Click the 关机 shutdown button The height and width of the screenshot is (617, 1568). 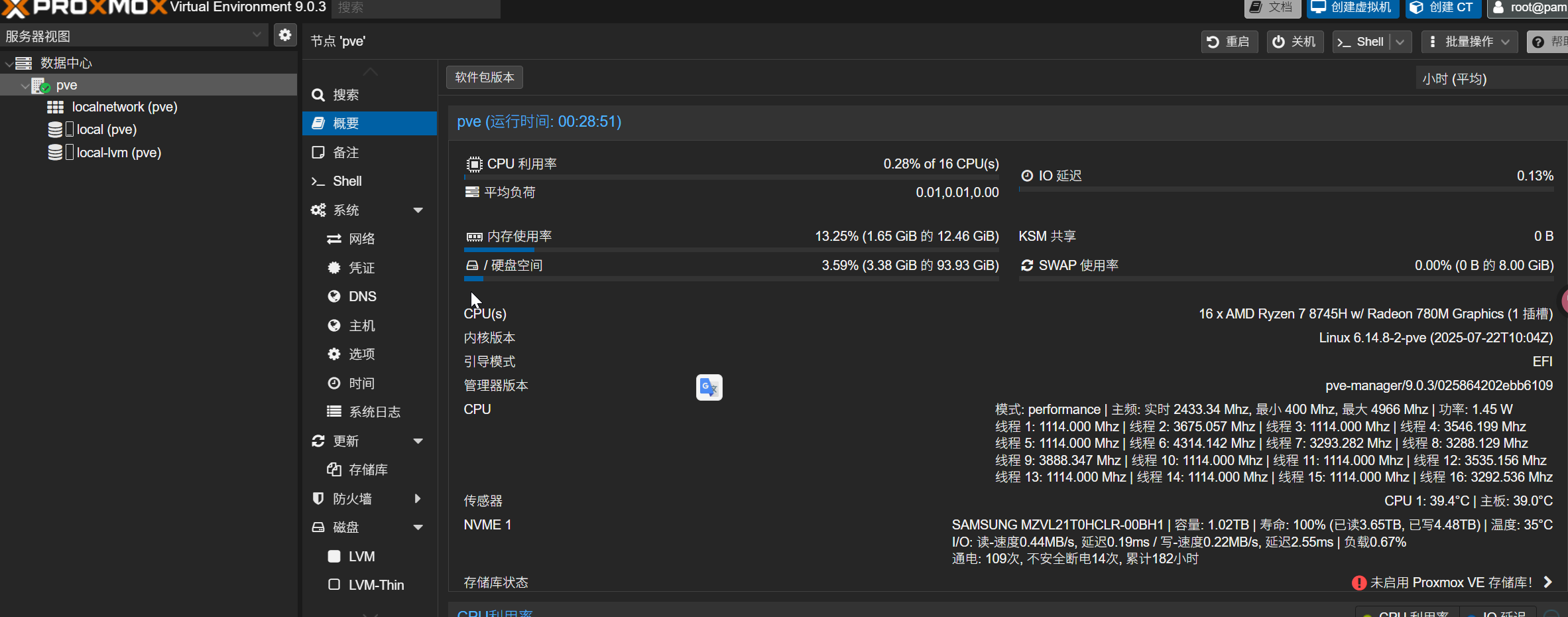[x=1295, y=42]
